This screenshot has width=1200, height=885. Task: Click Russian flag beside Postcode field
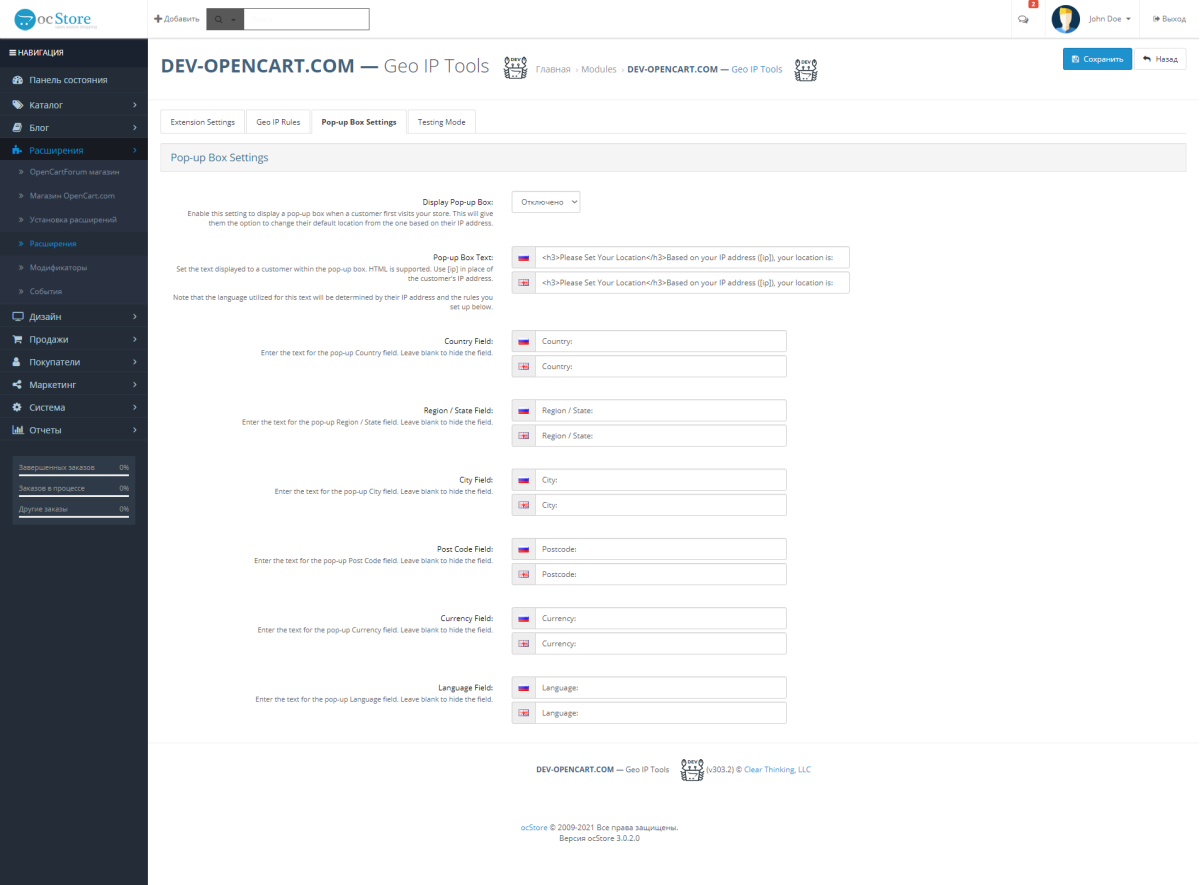[523, 549]
